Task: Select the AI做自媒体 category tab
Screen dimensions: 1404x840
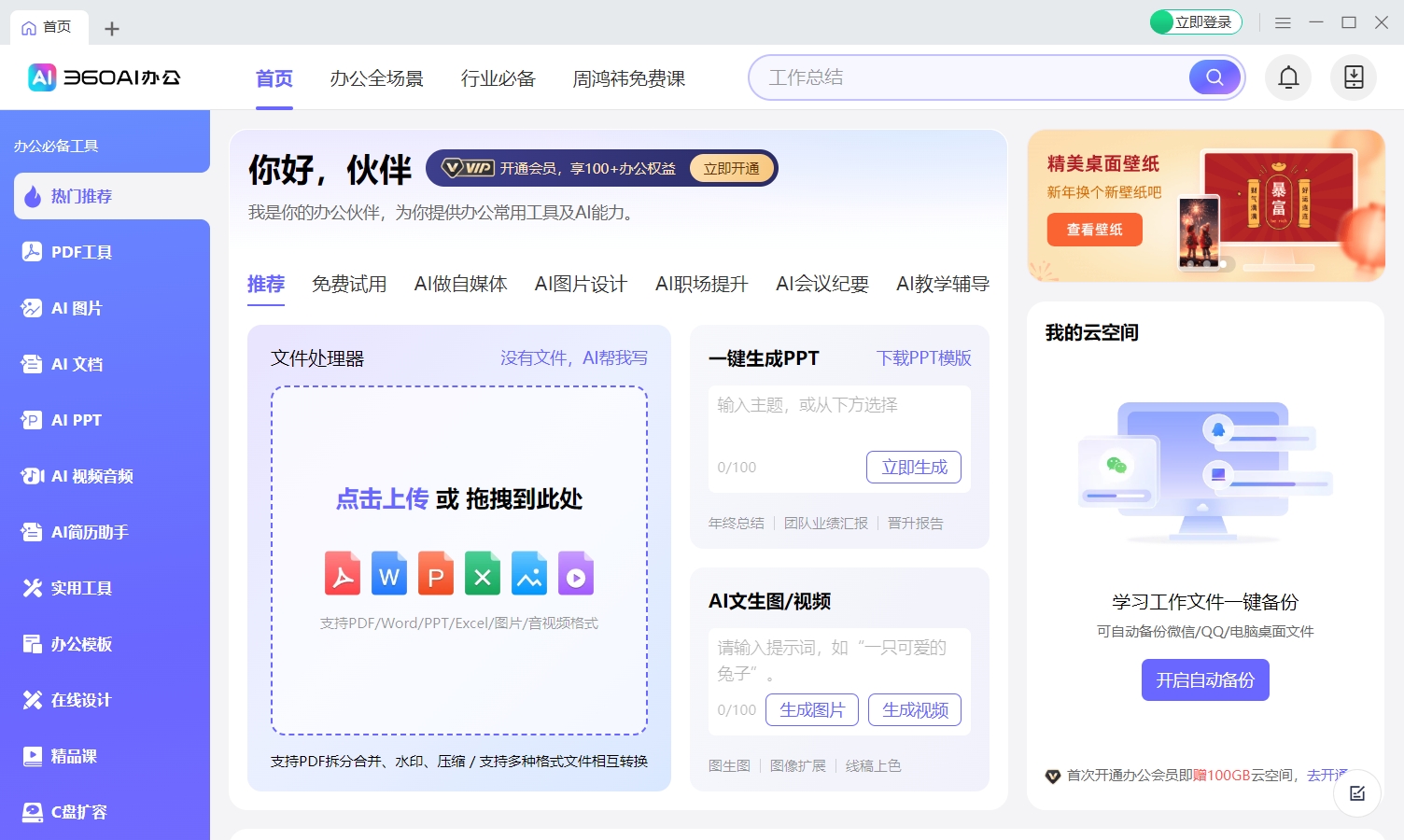Action: click(x=460, y=284)
